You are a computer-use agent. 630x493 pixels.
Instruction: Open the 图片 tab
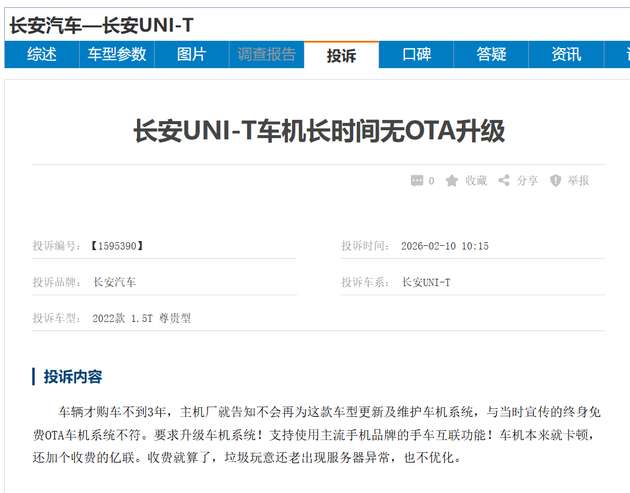point(191,55)
